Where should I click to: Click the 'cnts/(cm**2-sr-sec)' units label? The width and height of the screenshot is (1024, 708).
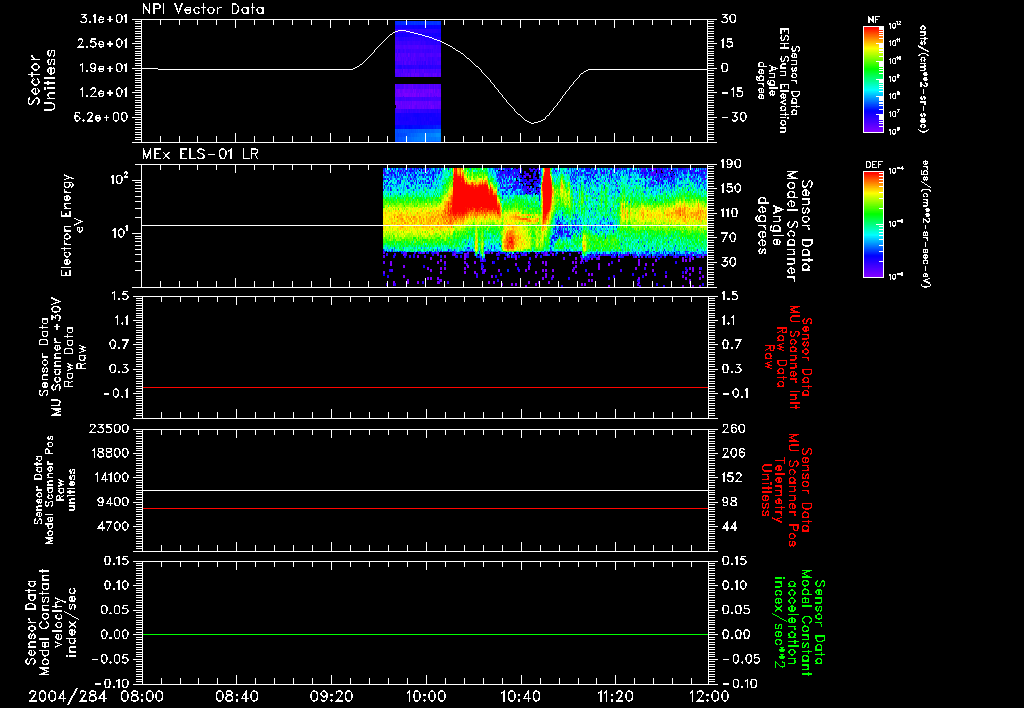pyautogui.click(x=923, y=78)
